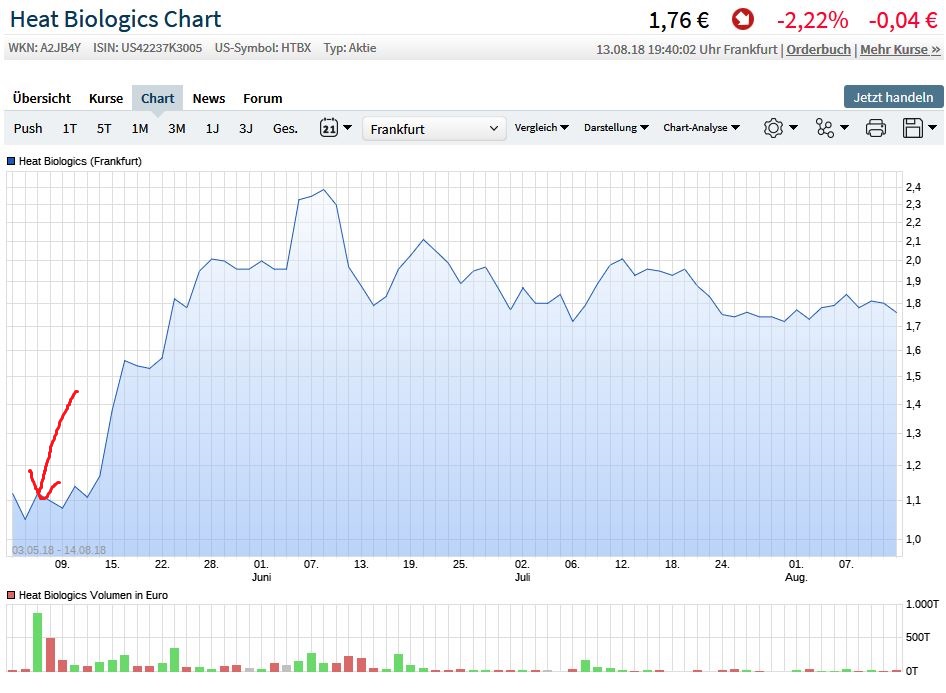The image size is (946, 693).
Task: Open the Frankfurt exchange dropdown
Action: [x=433, y=128]
